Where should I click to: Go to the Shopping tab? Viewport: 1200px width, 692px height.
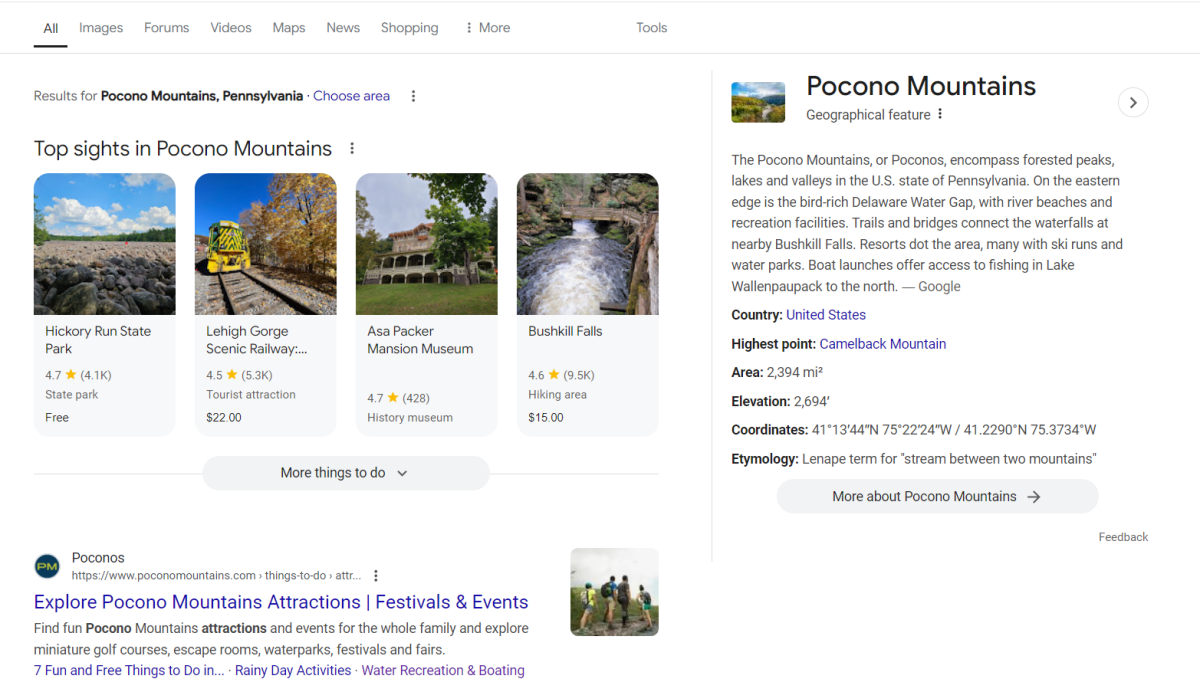410,28
